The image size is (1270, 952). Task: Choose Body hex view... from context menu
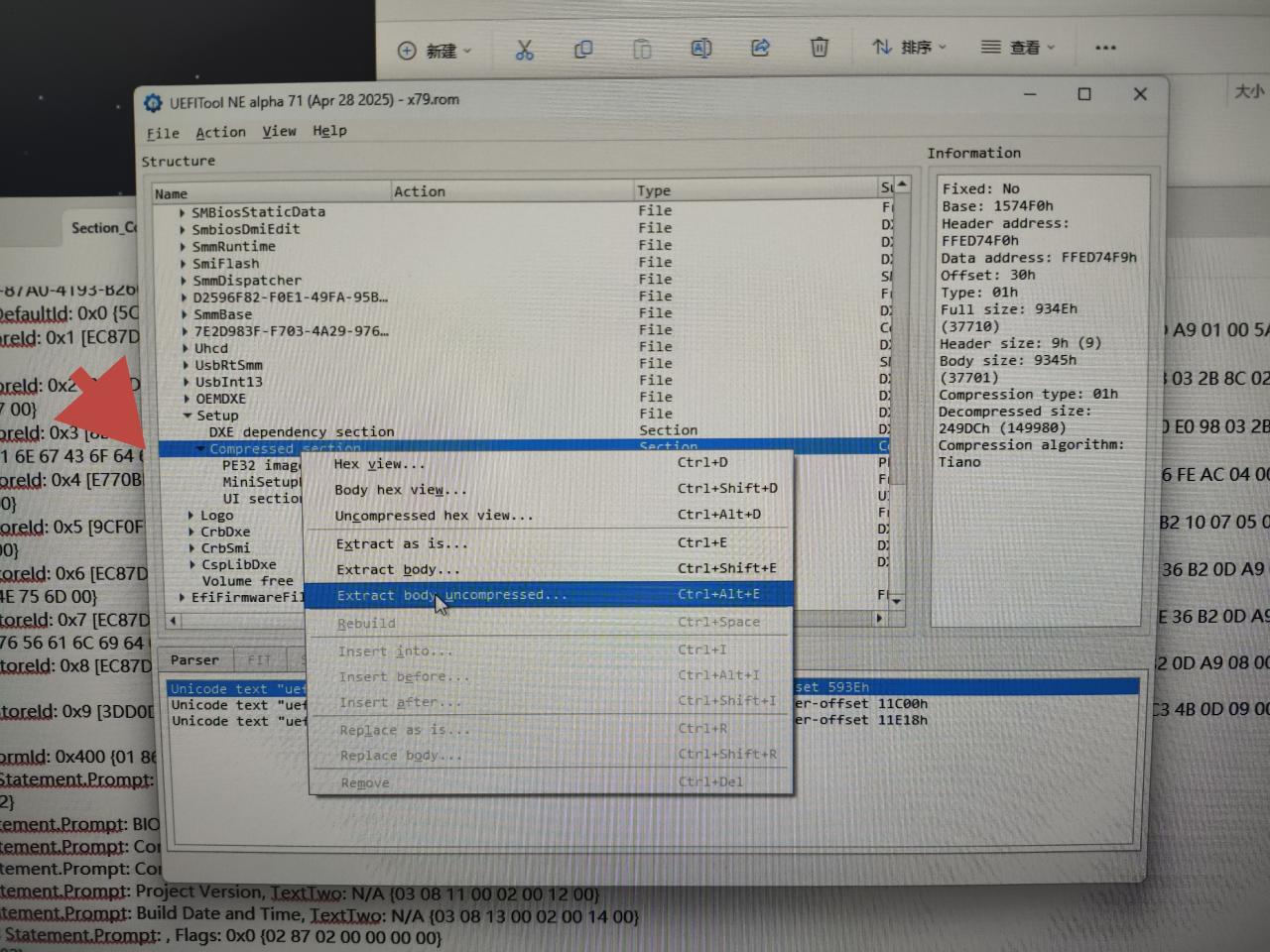tap(551, 489)
